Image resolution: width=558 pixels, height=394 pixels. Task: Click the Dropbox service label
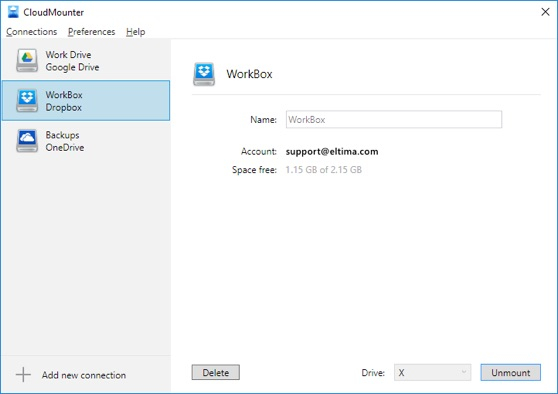[63, 107]
